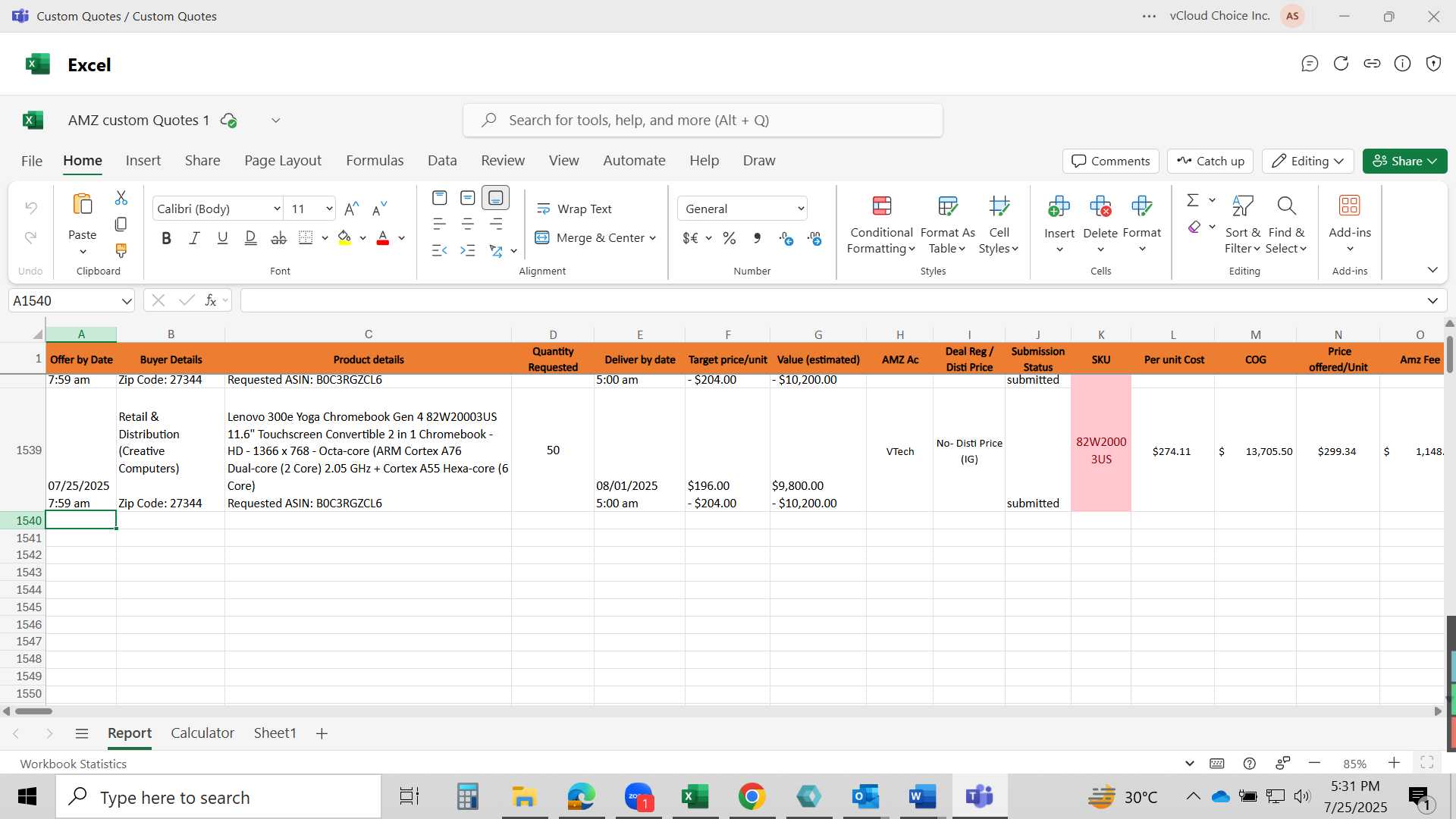Image resolution: width=1456 pixels, height=819 pixels.
Task: Align text to top icon
Action: click(x=439, y=198)
